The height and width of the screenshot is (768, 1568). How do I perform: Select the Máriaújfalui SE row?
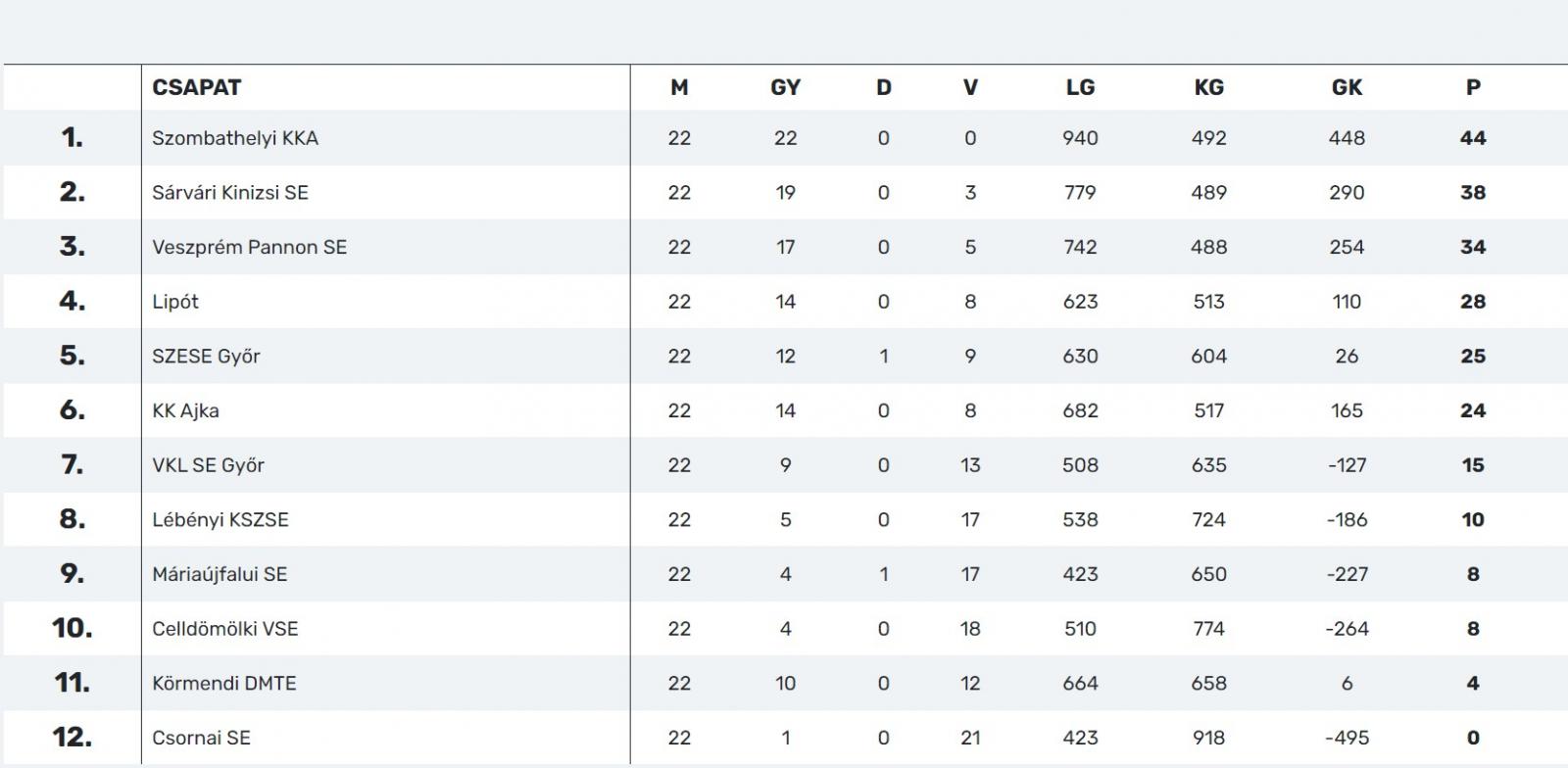pos(784,574)
